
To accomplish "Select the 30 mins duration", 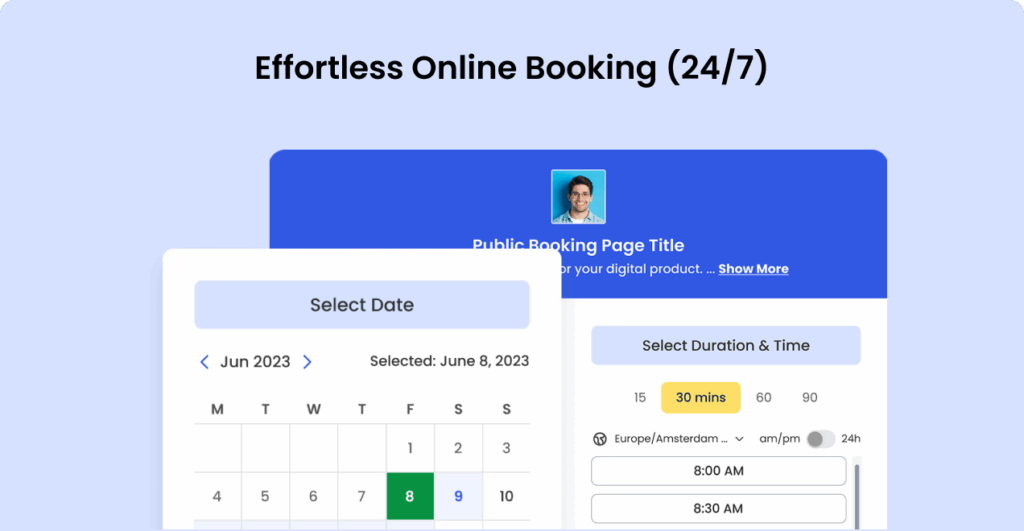I will point(701,397).
